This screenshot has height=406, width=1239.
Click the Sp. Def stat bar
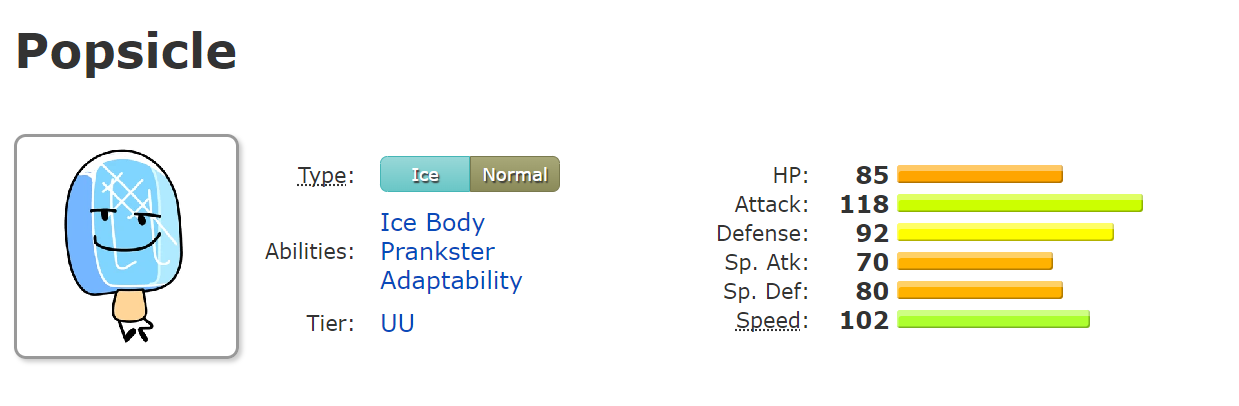click(980, 291)
